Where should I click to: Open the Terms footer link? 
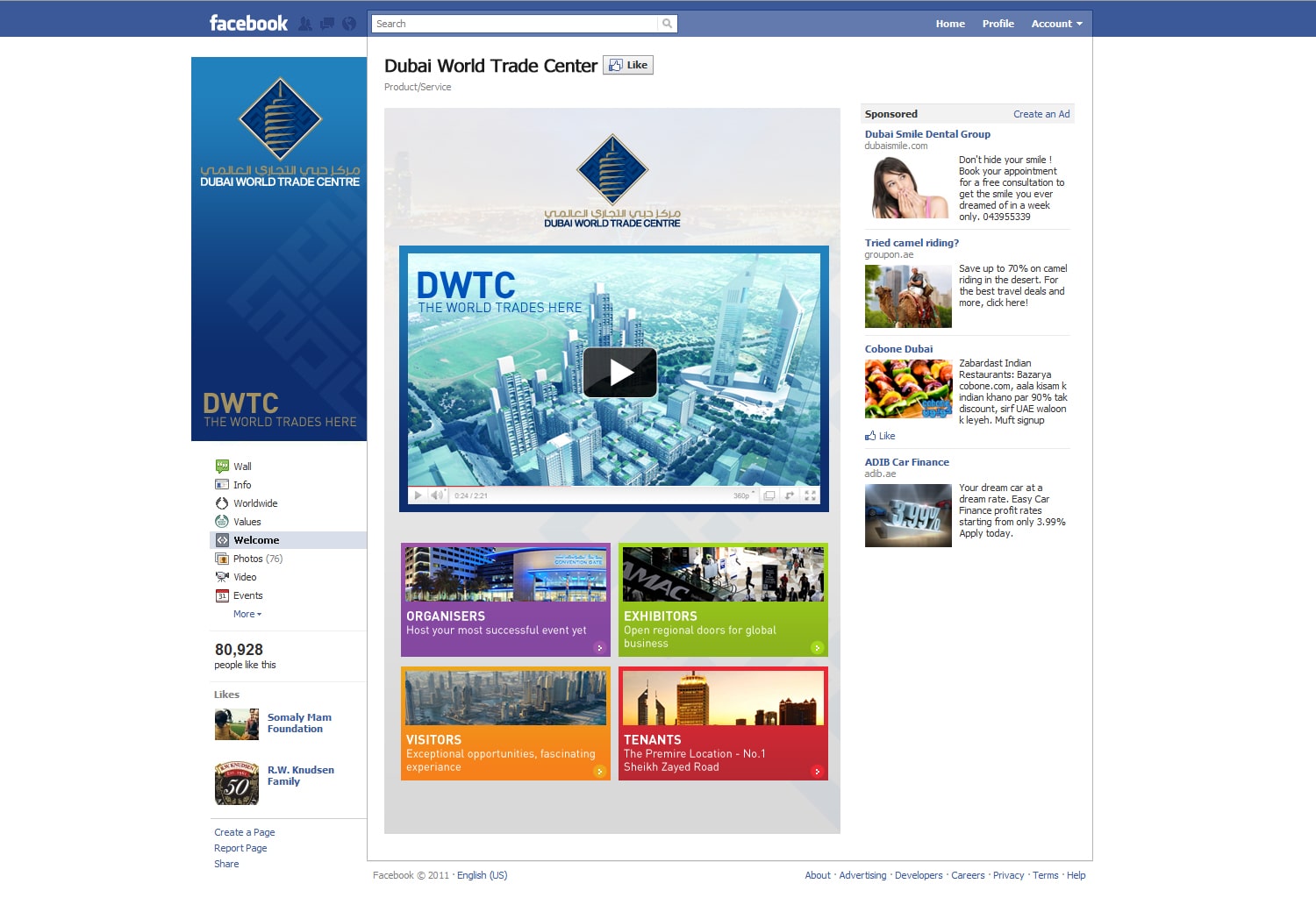pos(1045,875)
